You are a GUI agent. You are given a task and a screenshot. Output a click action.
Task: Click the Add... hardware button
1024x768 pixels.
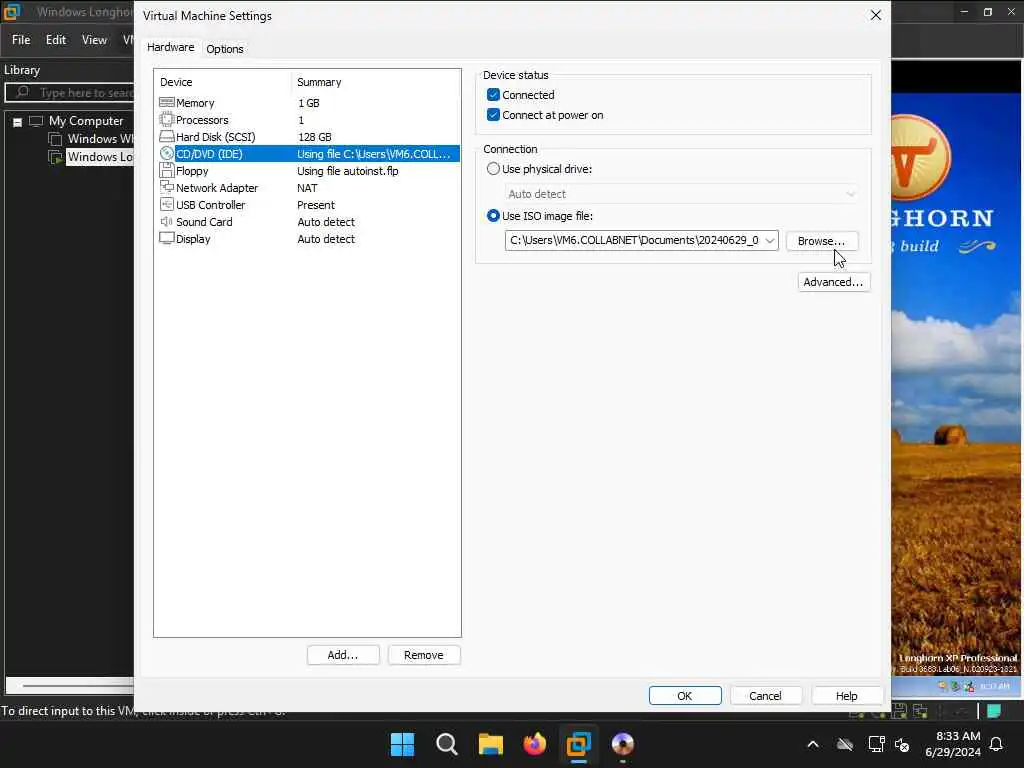(343, 655)
